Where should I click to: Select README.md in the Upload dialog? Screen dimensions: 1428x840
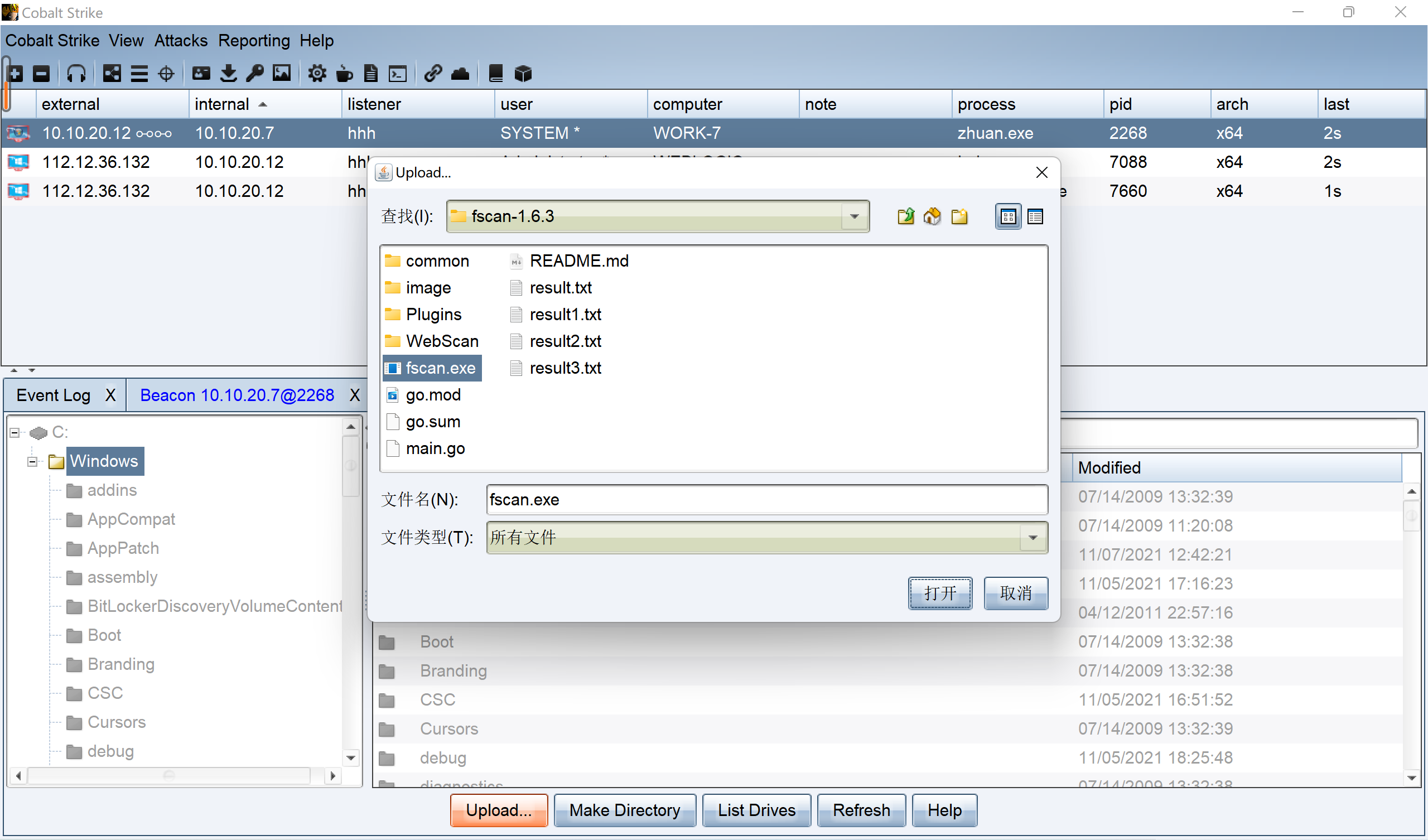[x=570, y=261]
